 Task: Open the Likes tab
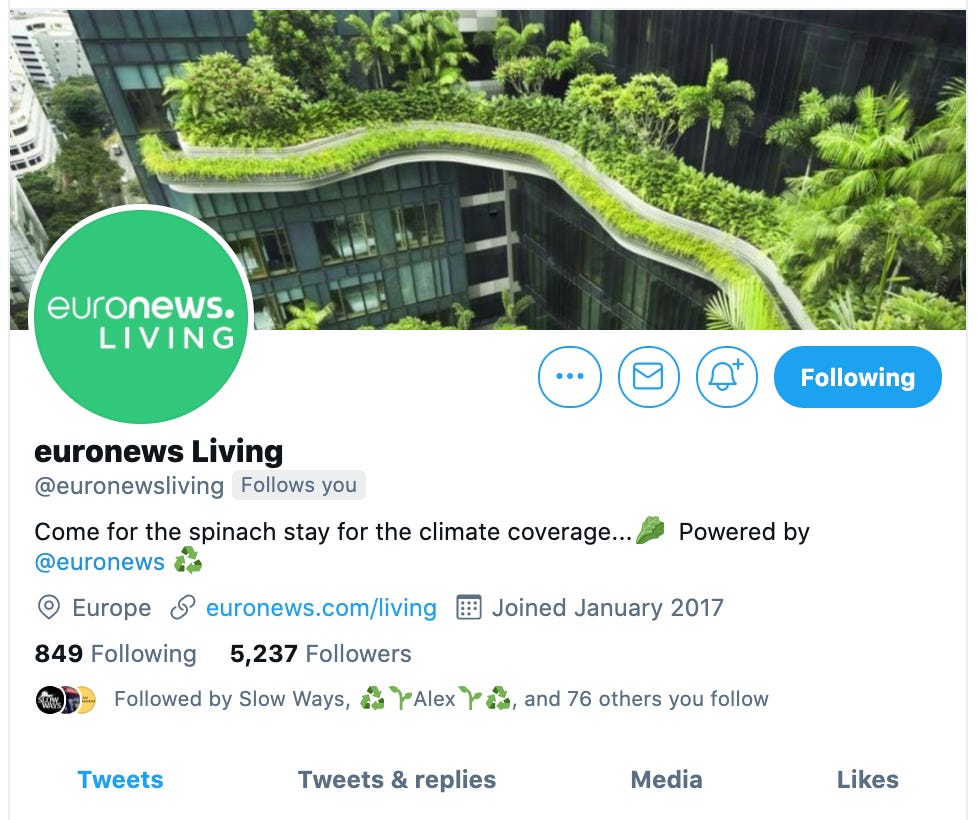(868, 779)
